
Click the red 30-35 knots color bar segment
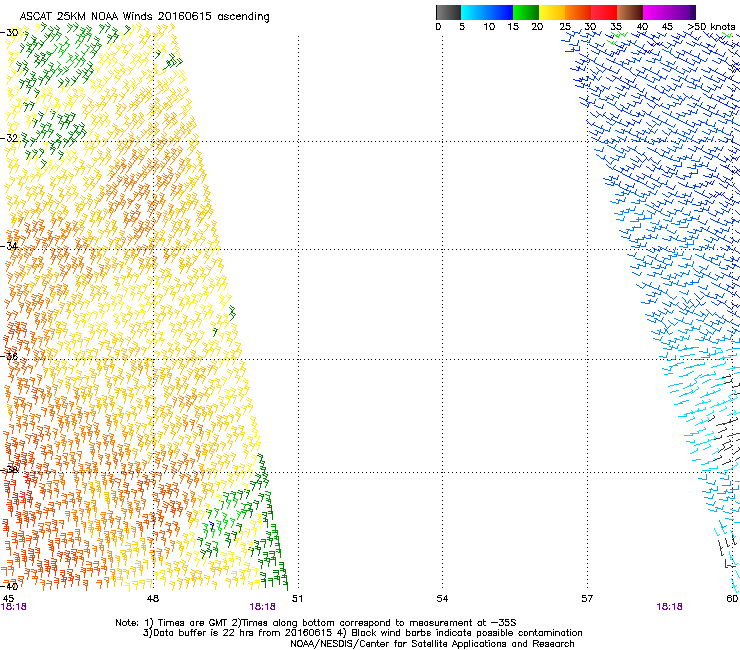604,12
